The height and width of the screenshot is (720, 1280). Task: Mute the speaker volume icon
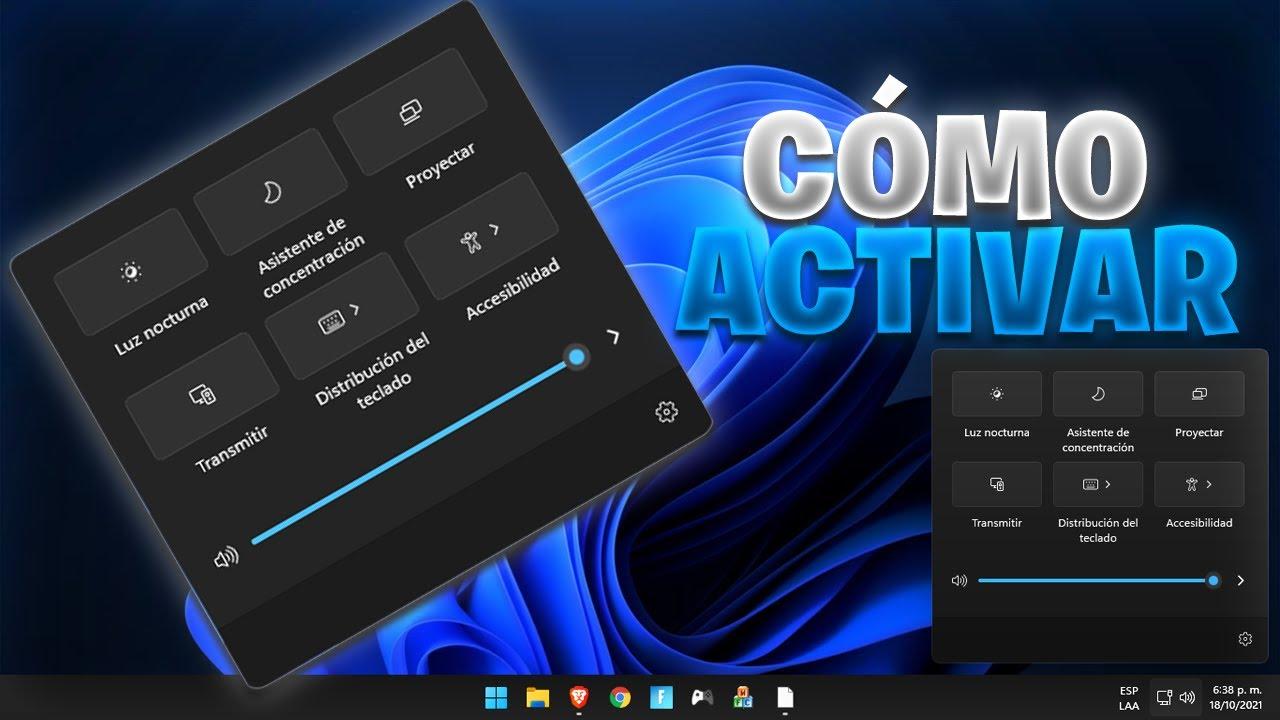click(x=960, y=580)
